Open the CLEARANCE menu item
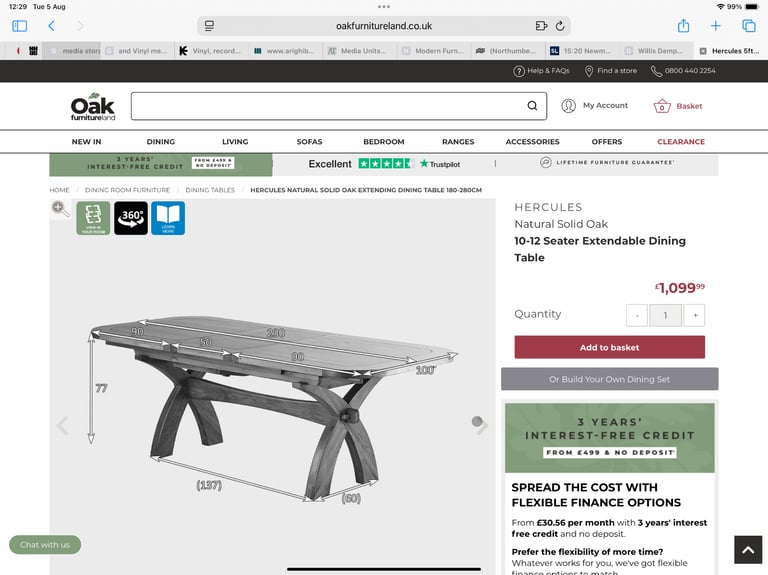 [681, 142]
